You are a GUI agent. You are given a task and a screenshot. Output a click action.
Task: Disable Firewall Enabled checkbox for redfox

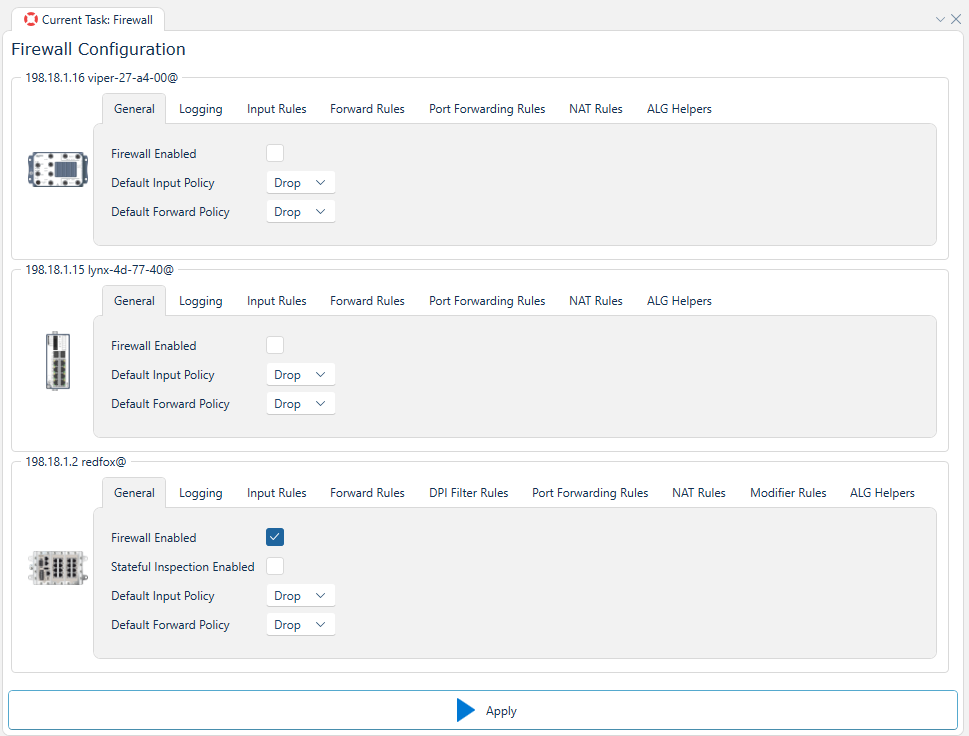[275, 537]
